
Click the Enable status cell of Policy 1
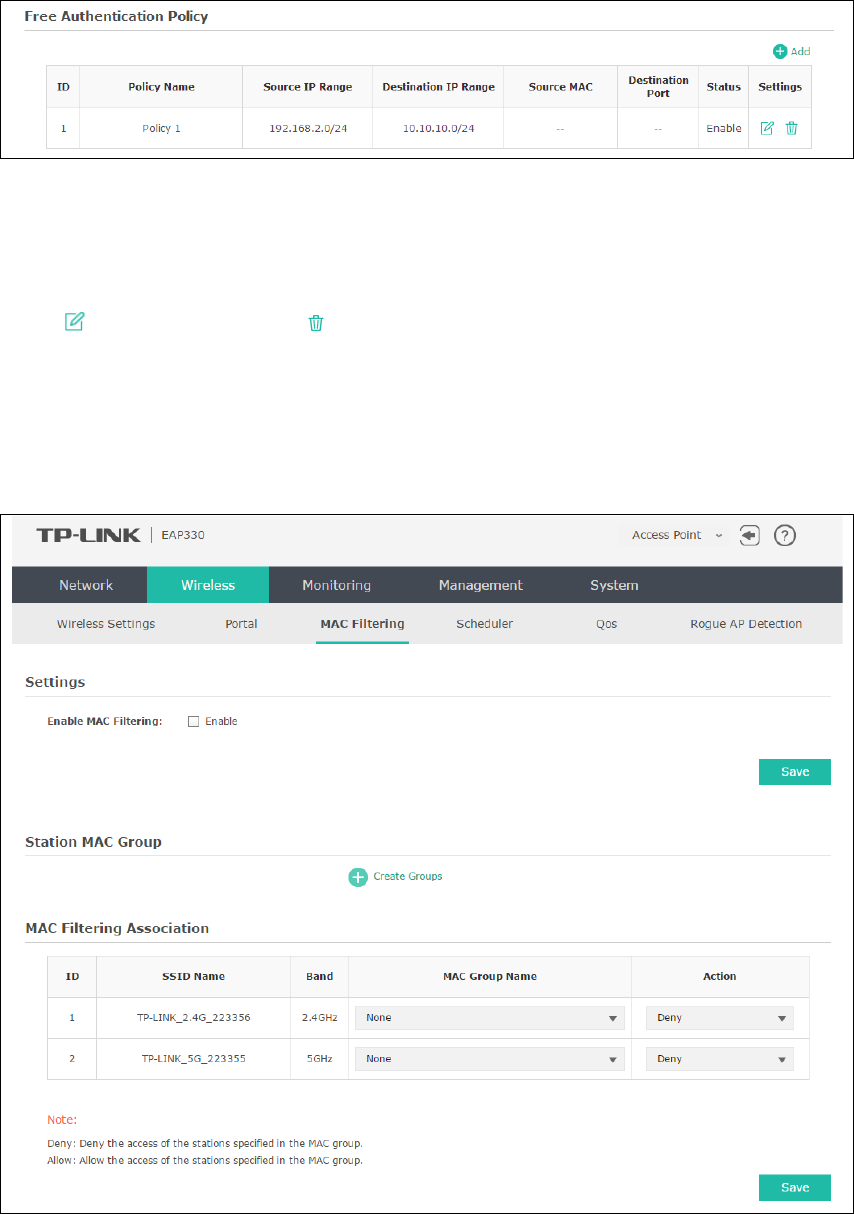click(x=723, y=129)
